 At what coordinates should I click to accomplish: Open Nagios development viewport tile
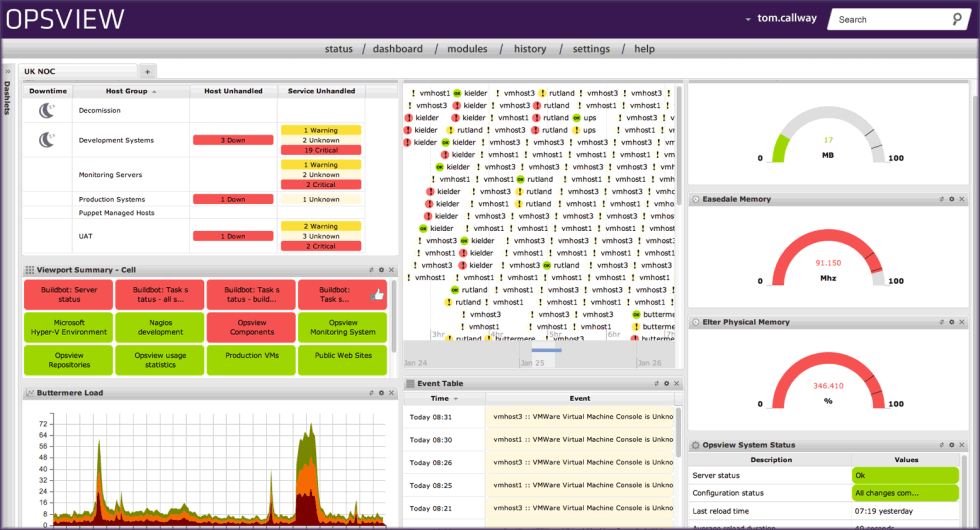click(160, 328)
